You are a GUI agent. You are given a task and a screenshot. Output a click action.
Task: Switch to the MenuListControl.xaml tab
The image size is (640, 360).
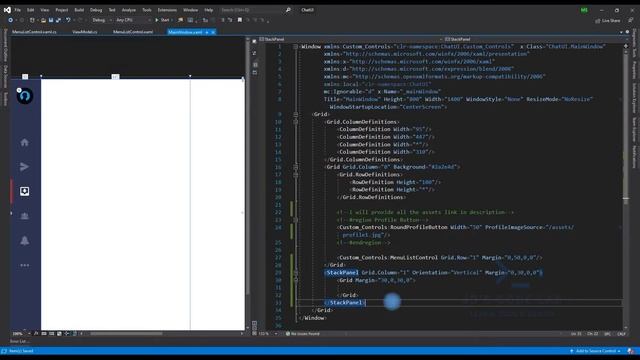133,32
